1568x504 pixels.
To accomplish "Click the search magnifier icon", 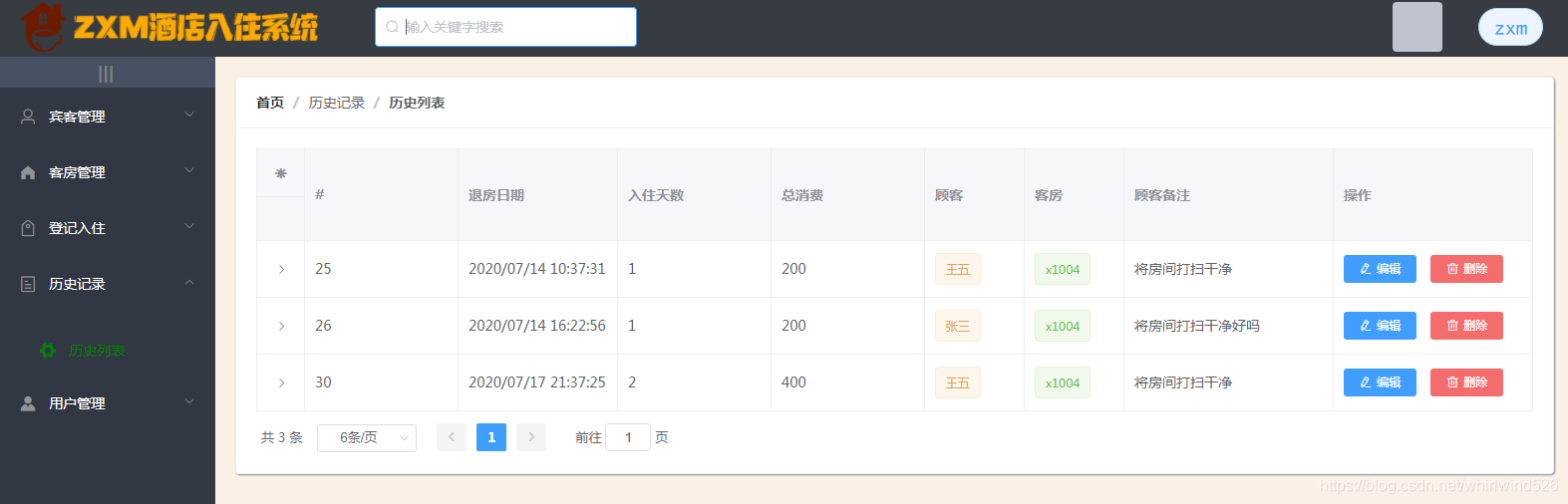I will tap(393, 27).
